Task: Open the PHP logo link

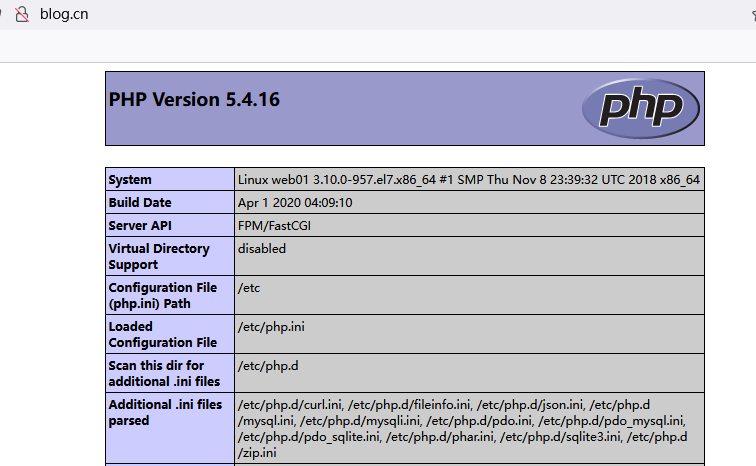Action: 641,108
